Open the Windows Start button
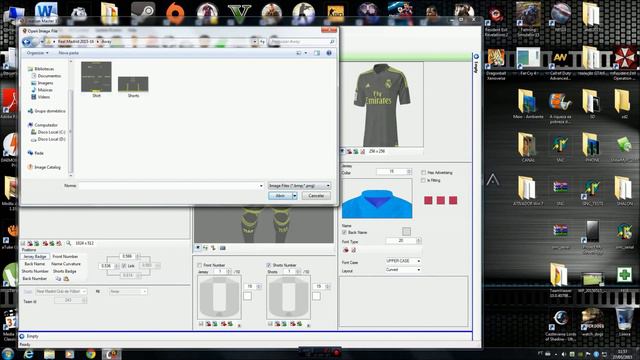The width and height of the screenshot is (640, 360). (8, 353)
